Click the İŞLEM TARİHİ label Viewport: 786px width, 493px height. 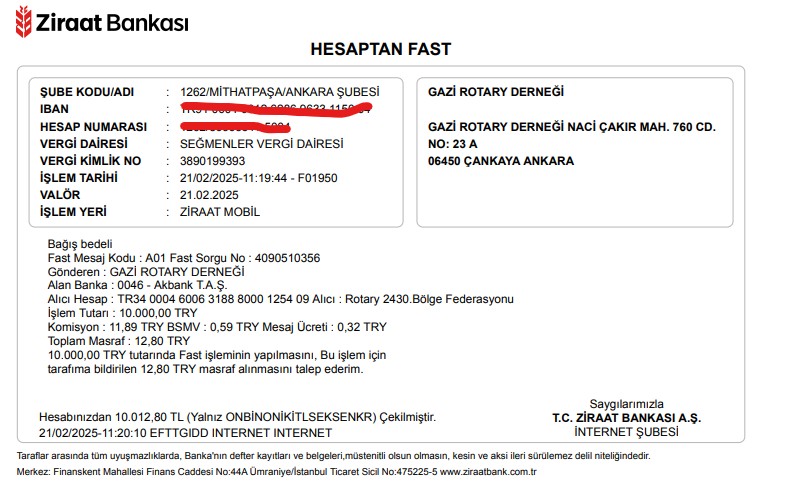(79, 178)
